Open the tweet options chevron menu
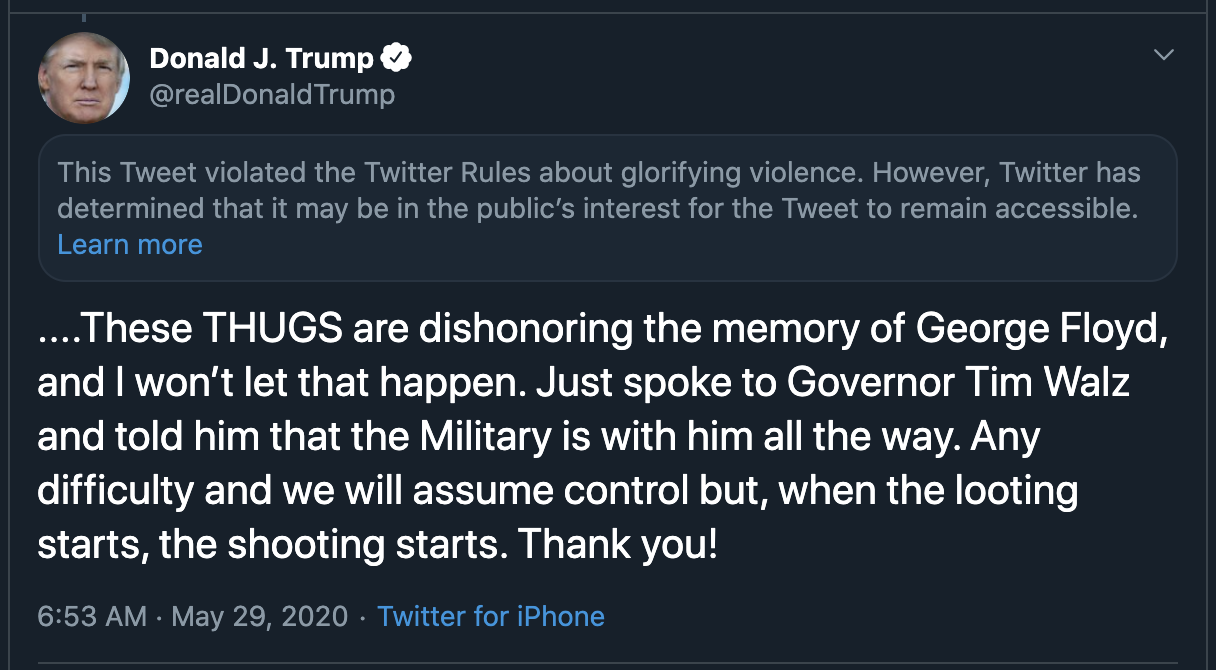The width and height of the screenshot is (1216, 670). point(1163,55)
